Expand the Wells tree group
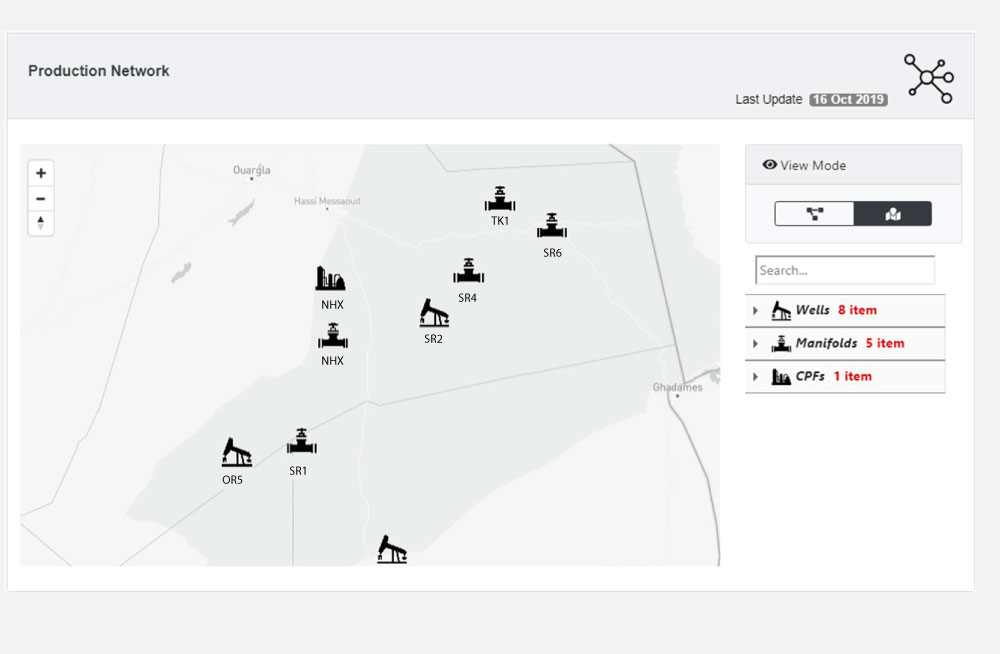 756,311
